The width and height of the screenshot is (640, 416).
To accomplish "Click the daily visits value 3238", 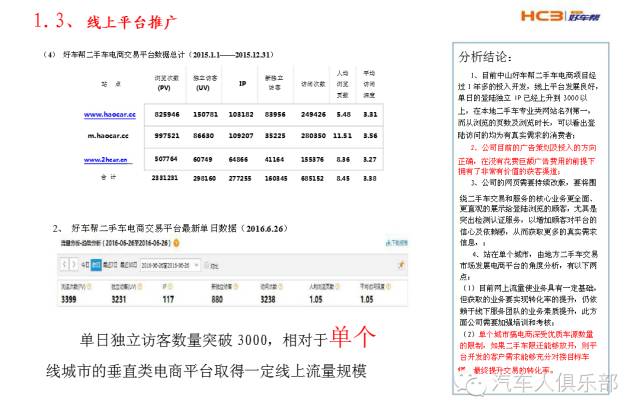I will [268, 299].
